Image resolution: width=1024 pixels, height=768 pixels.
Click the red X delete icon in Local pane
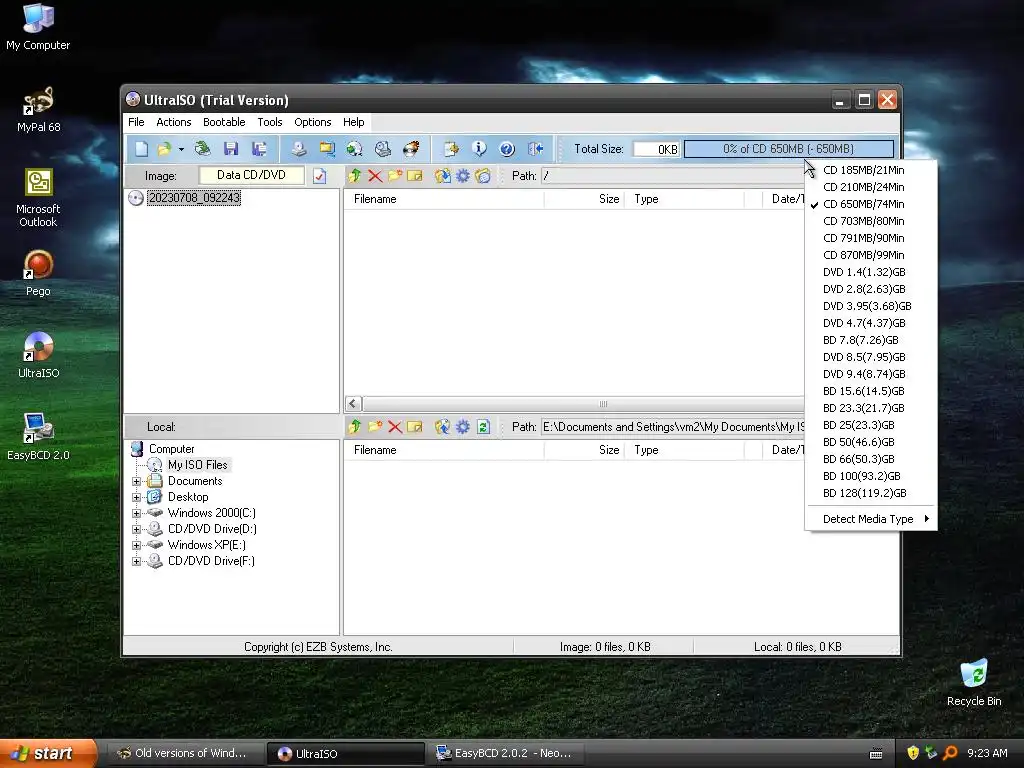(394, 427)
